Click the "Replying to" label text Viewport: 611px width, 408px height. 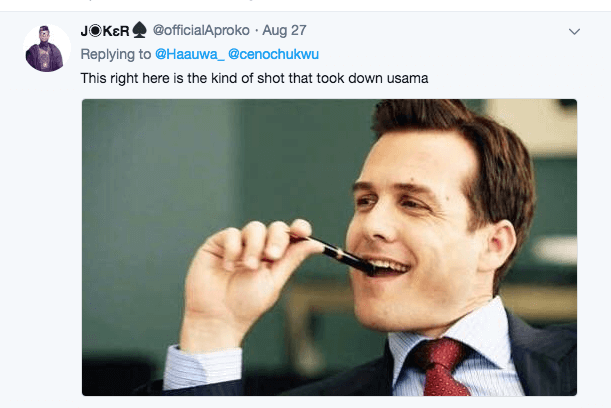116,52
